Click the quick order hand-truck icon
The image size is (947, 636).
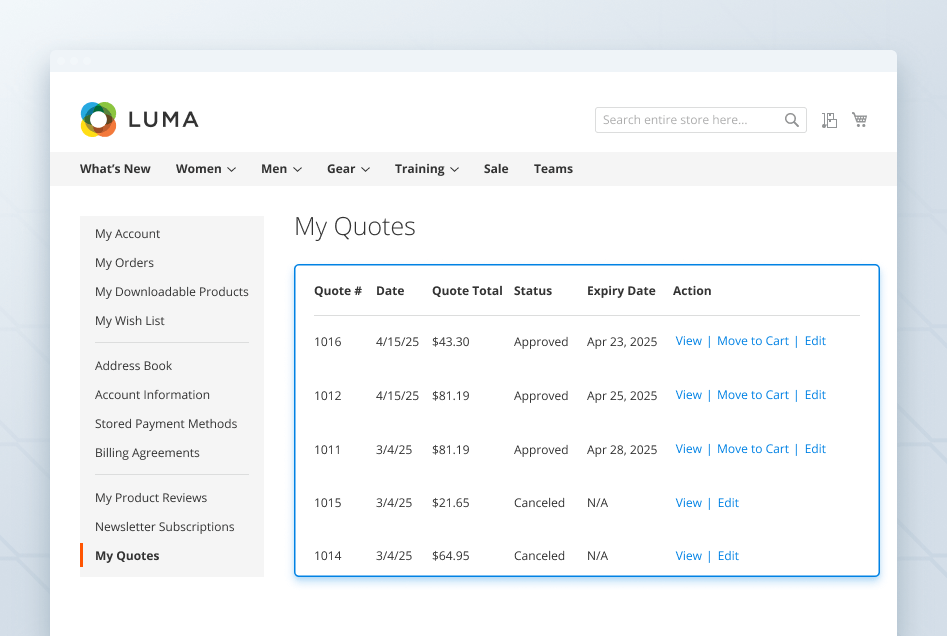coord(829,119)
